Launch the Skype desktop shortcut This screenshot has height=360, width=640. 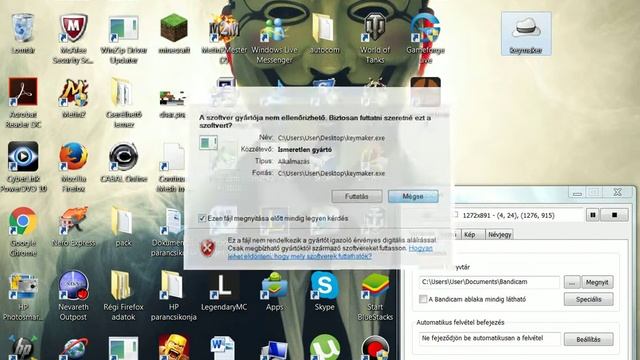pyautogui.click(x=324, y=292)
